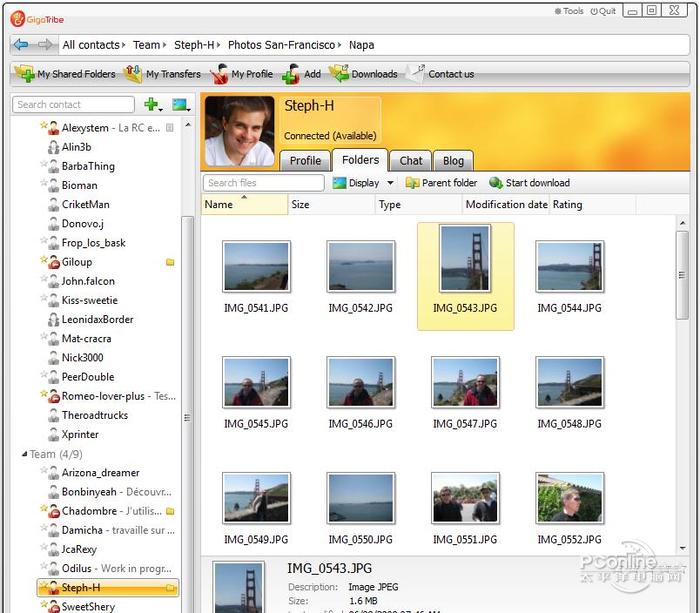700x613 pixels.
Task: Go to Parent folder
Action: (x=441, y=183)
